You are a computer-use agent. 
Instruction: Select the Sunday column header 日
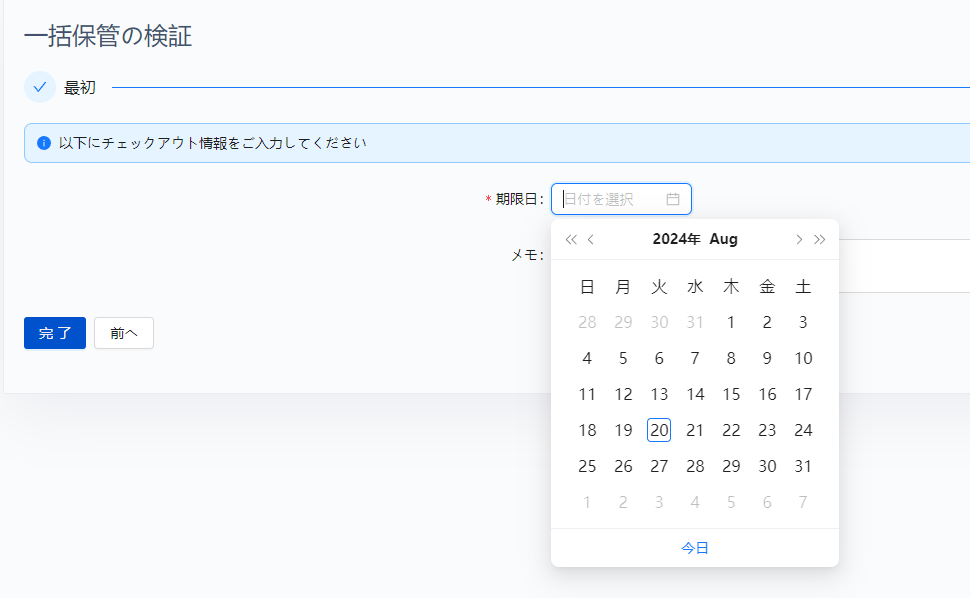587,286
